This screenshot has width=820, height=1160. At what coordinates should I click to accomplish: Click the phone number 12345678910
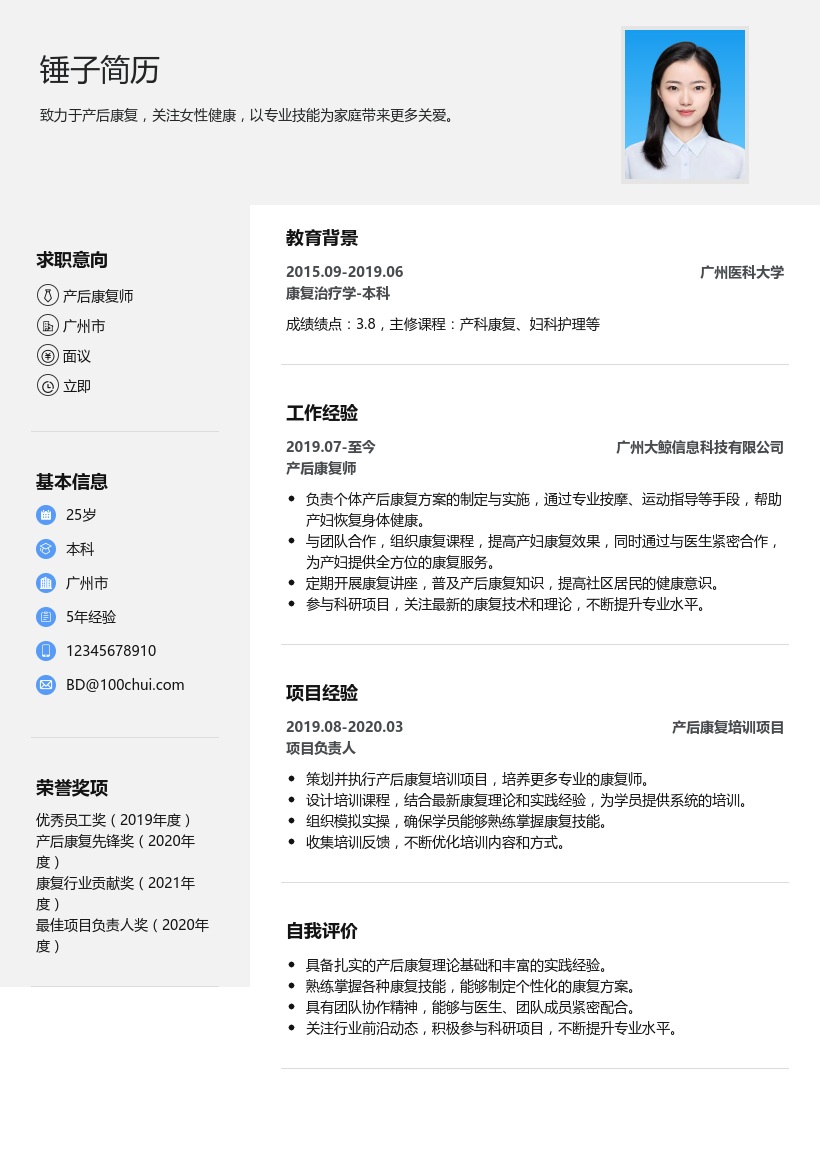click(109, 651)
